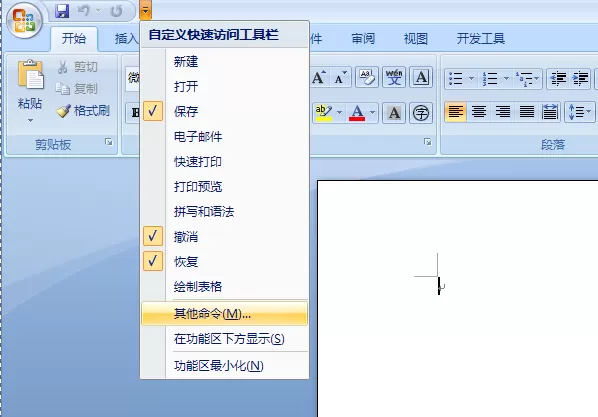Switch to the 插入 ribbon tab
This screenshot has height=417, width=598.
pyautogui.click(x=126, y=39)
